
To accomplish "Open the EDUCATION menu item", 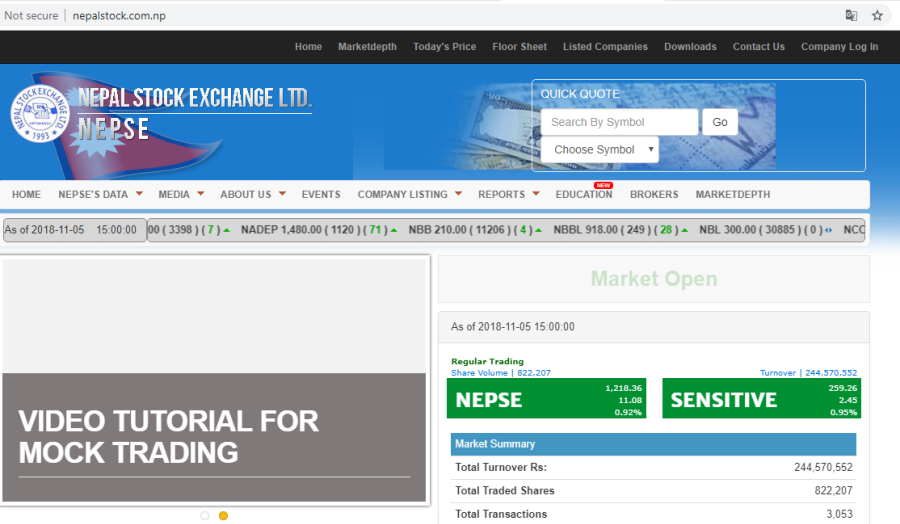I will (x=584, y=195).
